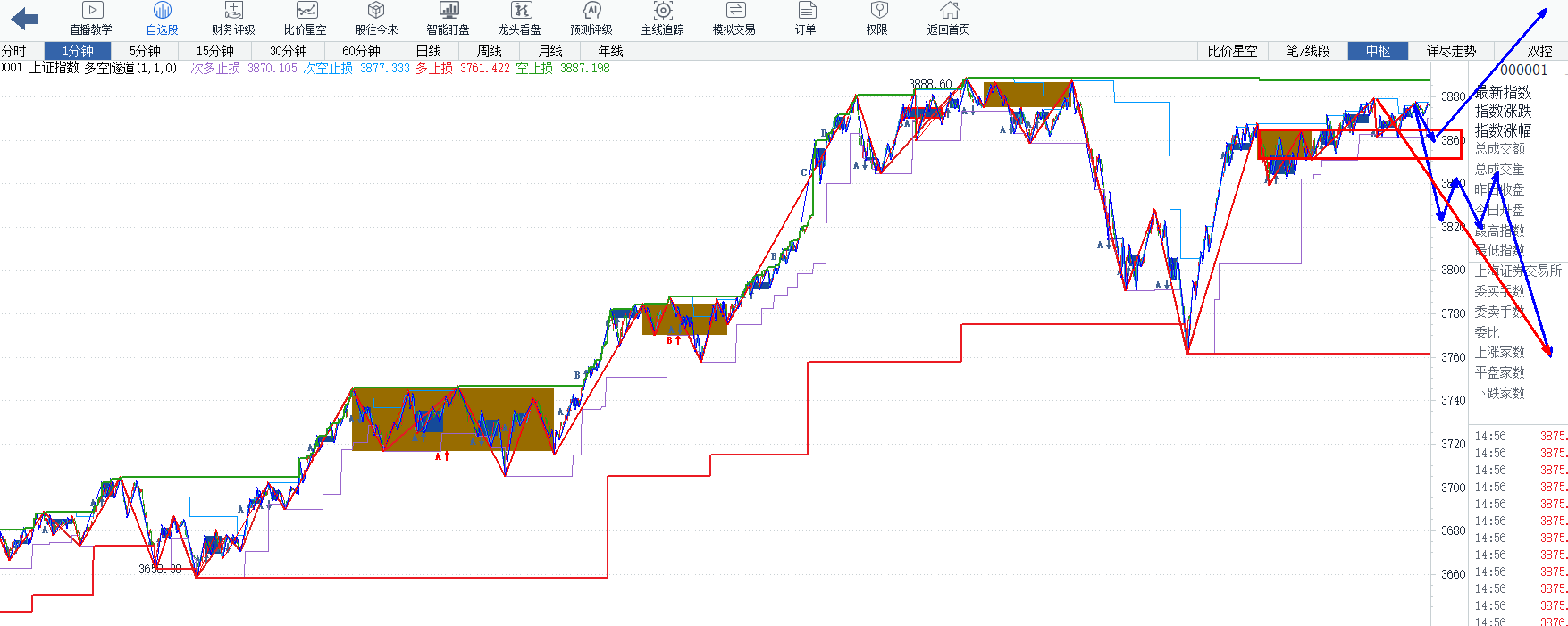Click the 总成交额 label
The height and width of the screenshot is (626, 1568).
click(1500, 149)
